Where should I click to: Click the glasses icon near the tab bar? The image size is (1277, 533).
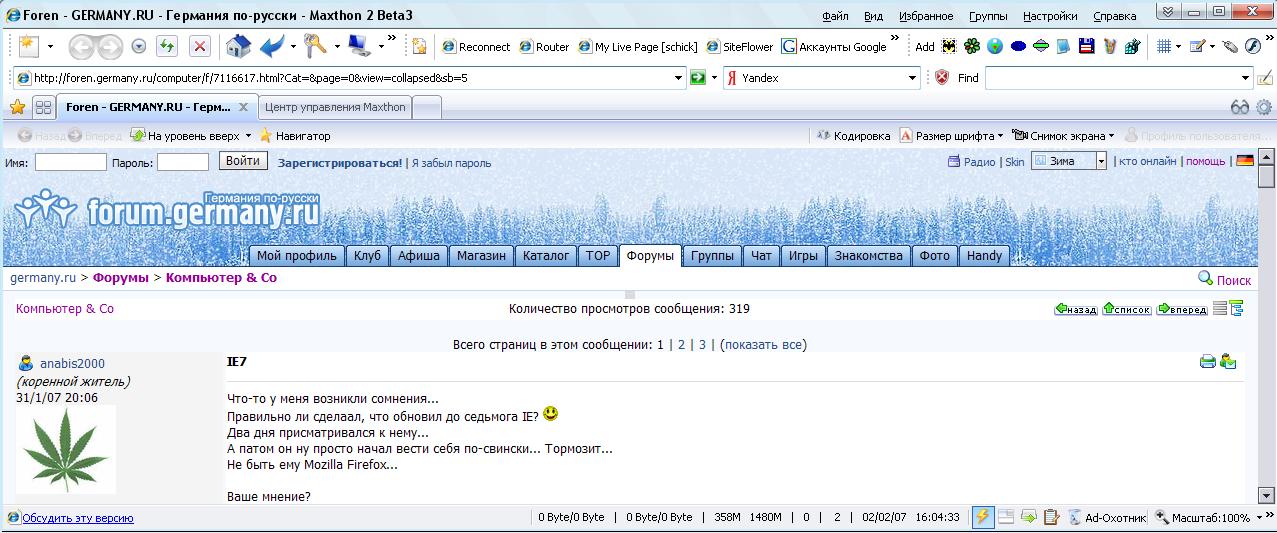[x=1240, y=107]
